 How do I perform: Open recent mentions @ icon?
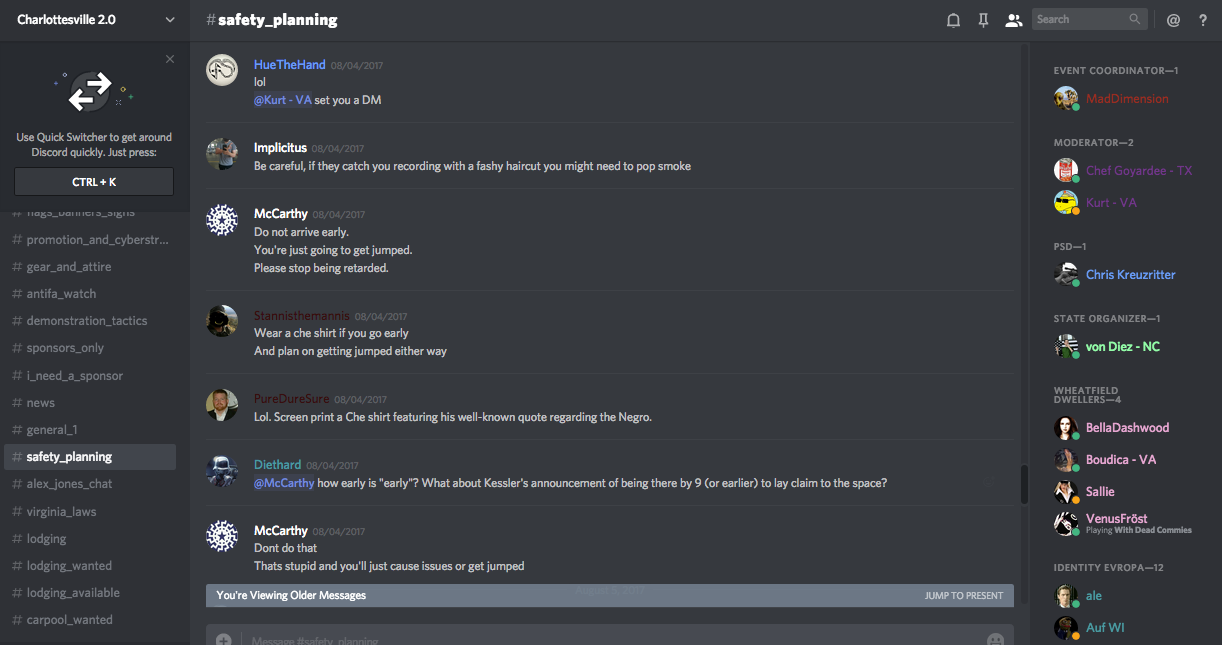tap(1174, 20)
